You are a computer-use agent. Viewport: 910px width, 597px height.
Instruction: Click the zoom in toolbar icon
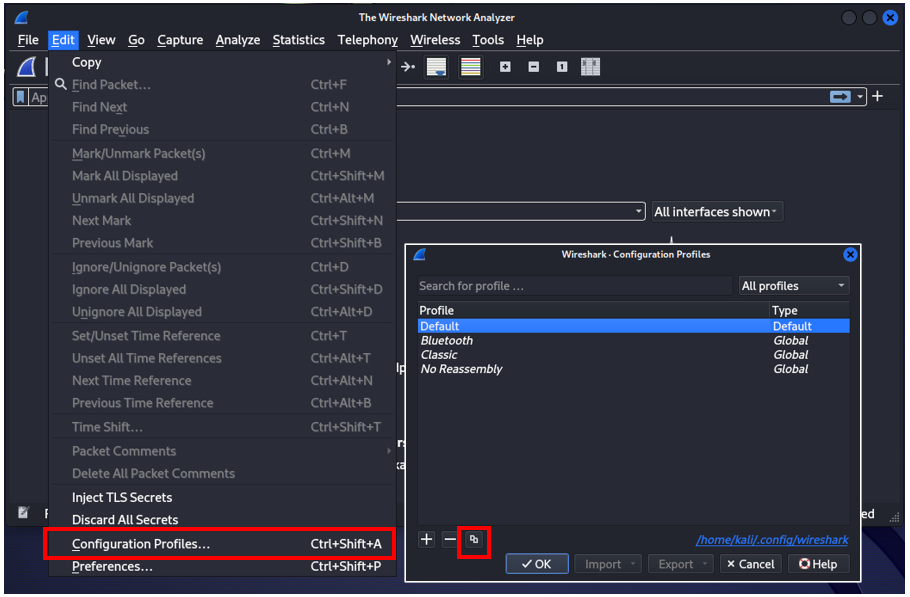[x=505, y=67]
